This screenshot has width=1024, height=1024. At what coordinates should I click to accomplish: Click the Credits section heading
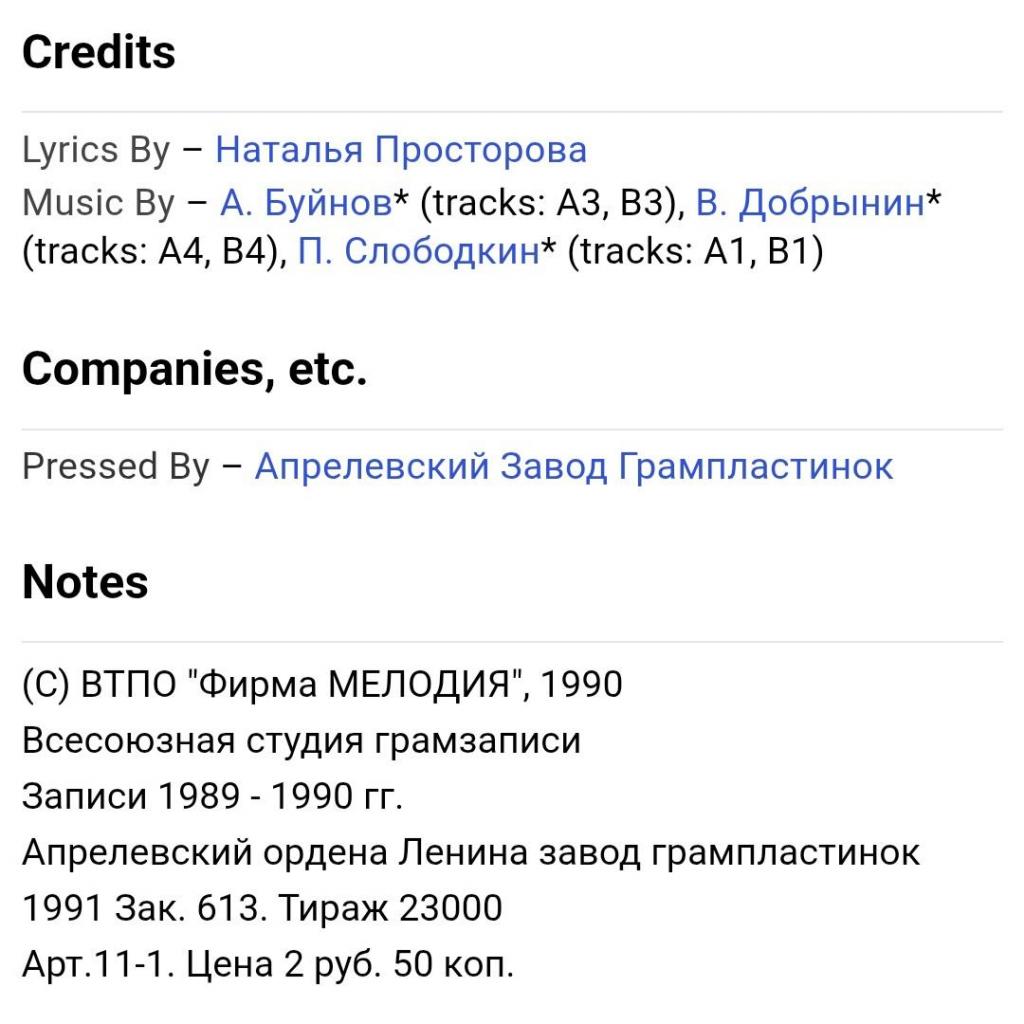[x=99, y=52]
